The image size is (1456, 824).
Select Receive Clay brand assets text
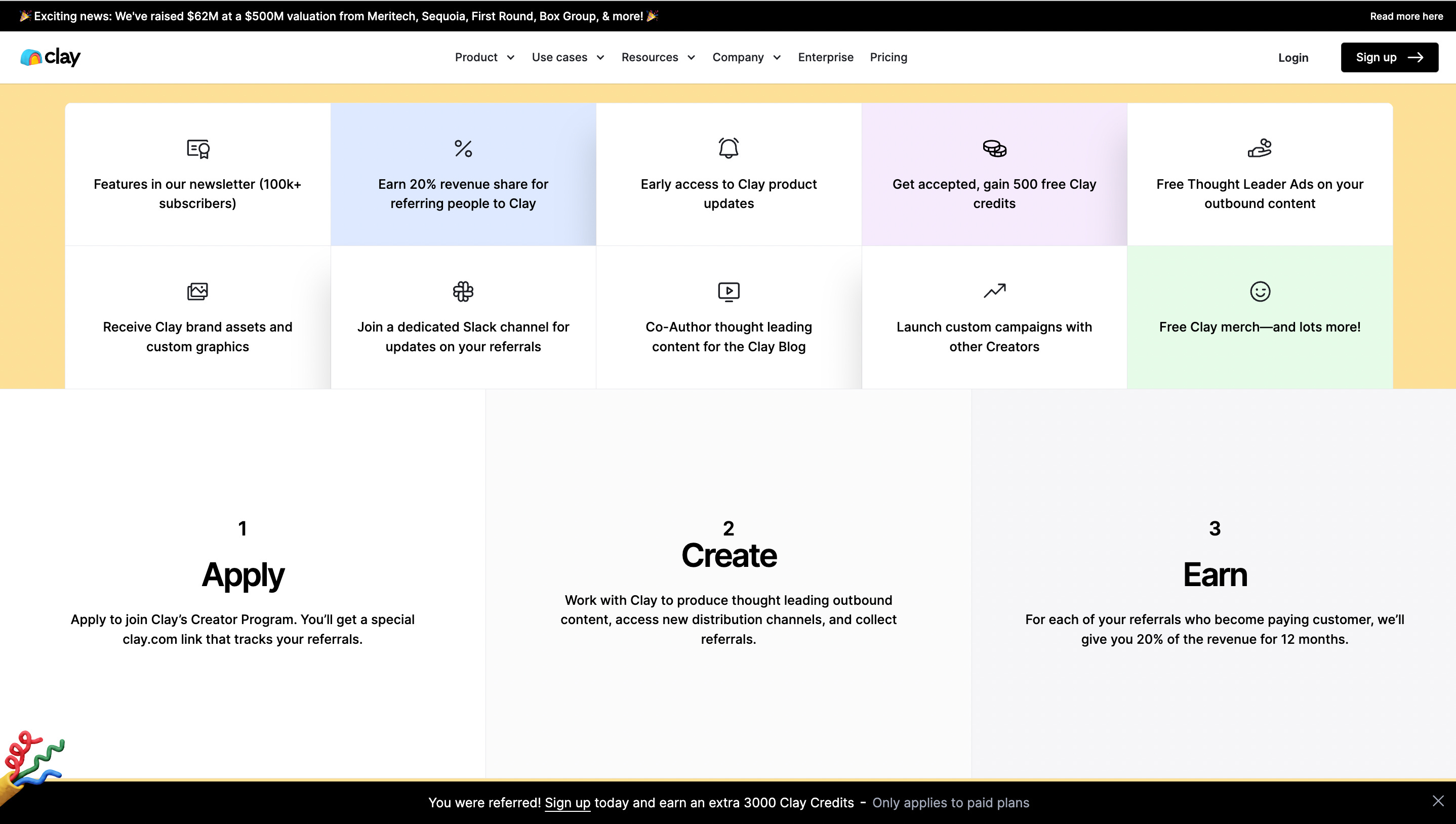tap(197, 337)
